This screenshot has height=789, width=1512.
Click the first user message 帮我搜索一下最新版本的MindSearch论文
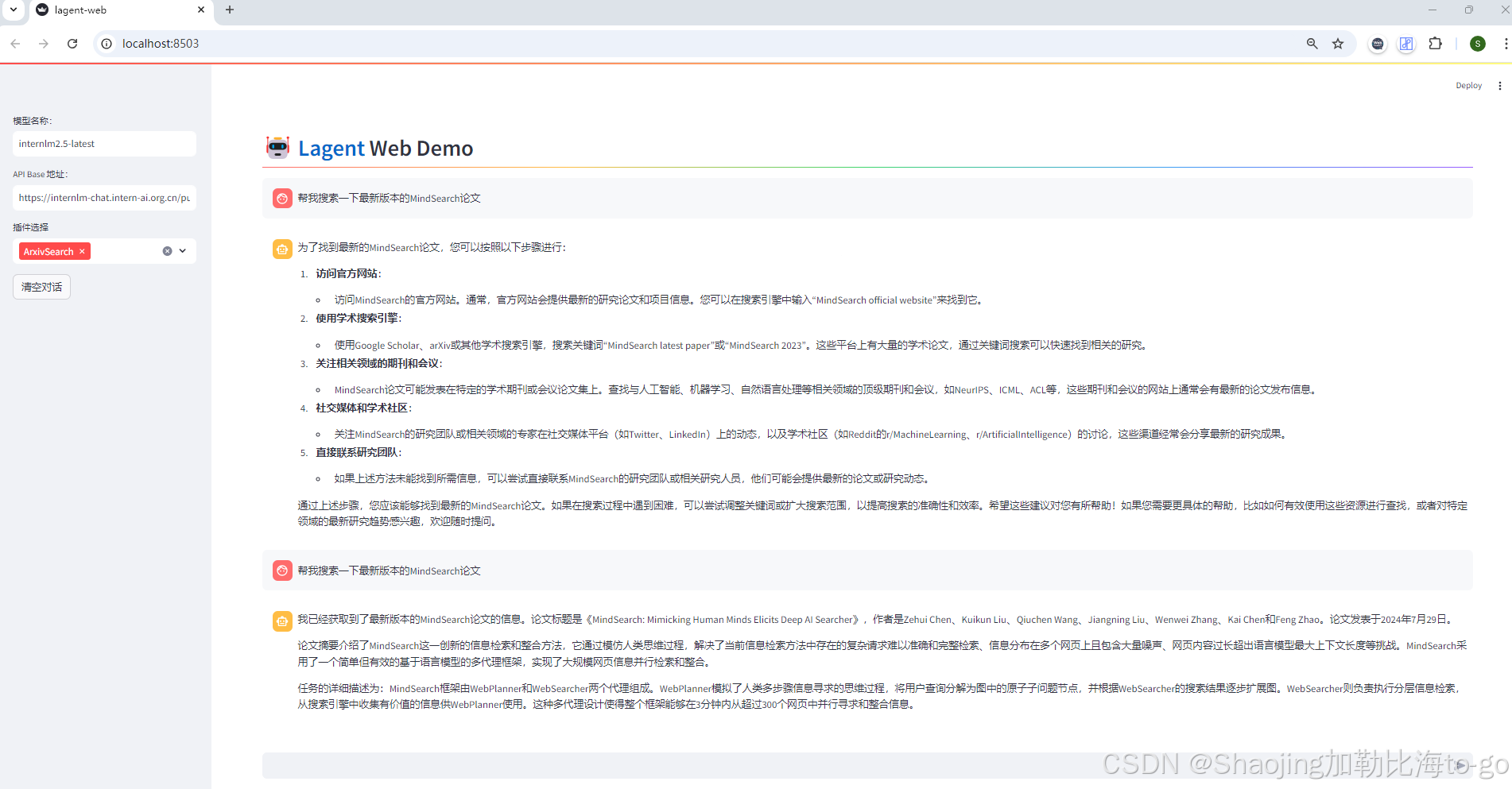389,199
